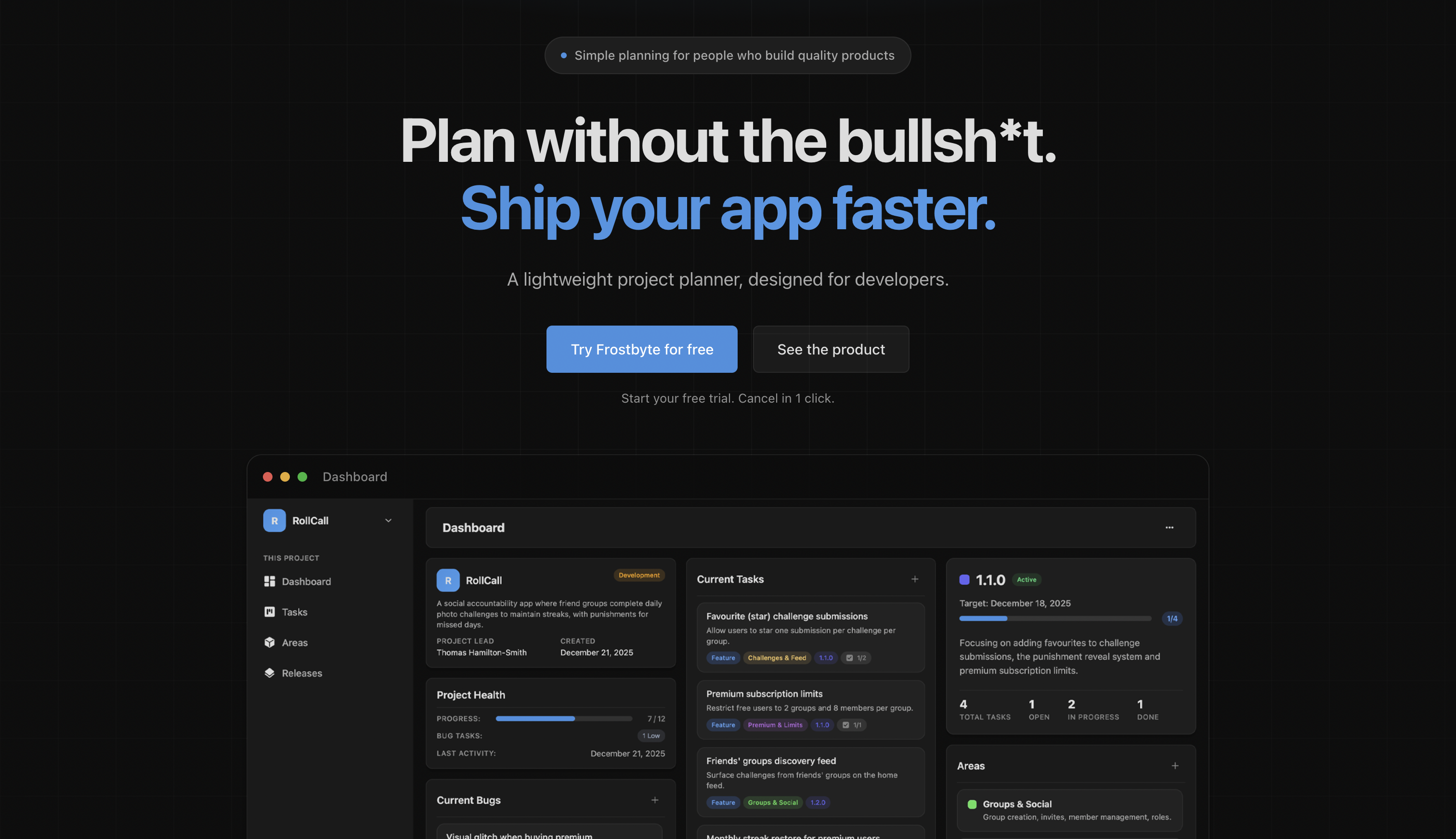Click the See the product button
The height and width of the screenshot is (839, 1456).
(x=831, y=349)
